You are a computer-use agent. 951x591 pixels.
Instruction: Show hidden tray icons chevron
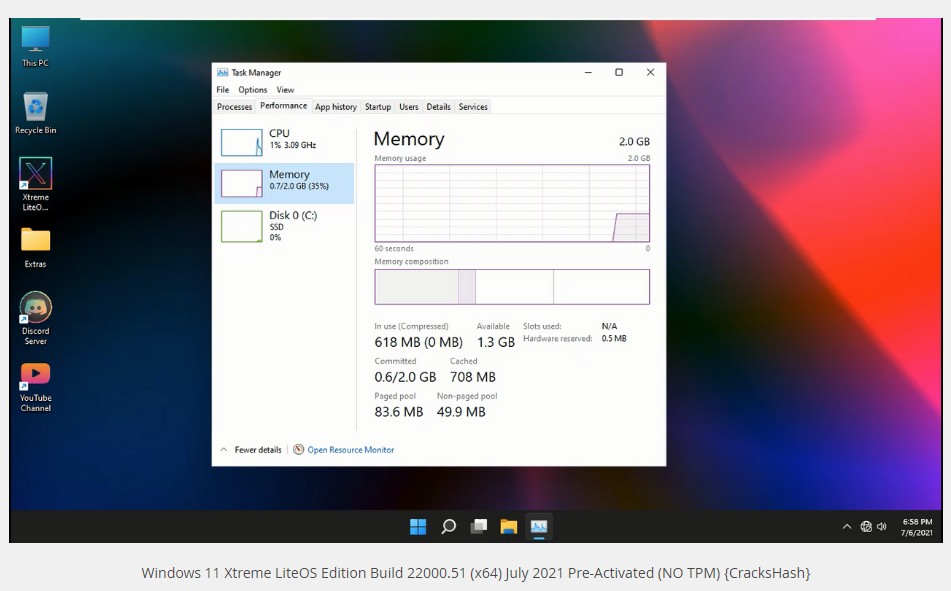[x=847, y=527]
